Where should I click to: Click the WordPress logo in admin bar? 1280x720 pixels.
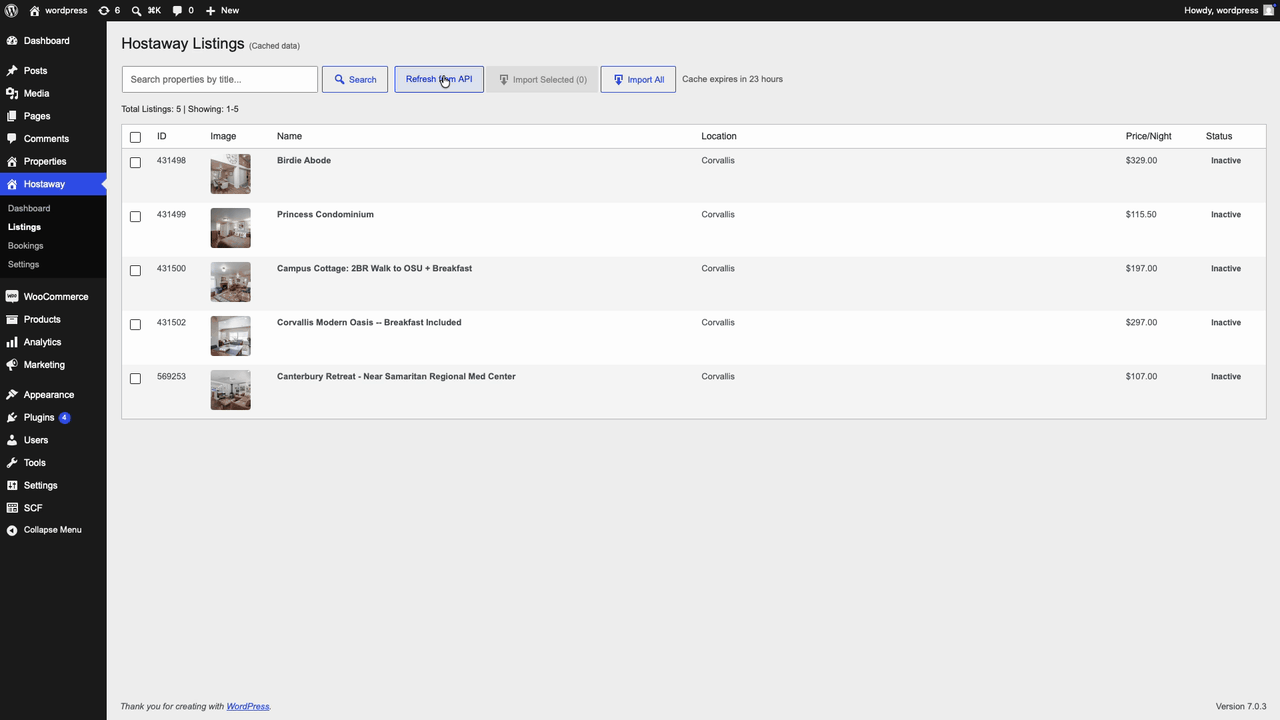(11, 10)
